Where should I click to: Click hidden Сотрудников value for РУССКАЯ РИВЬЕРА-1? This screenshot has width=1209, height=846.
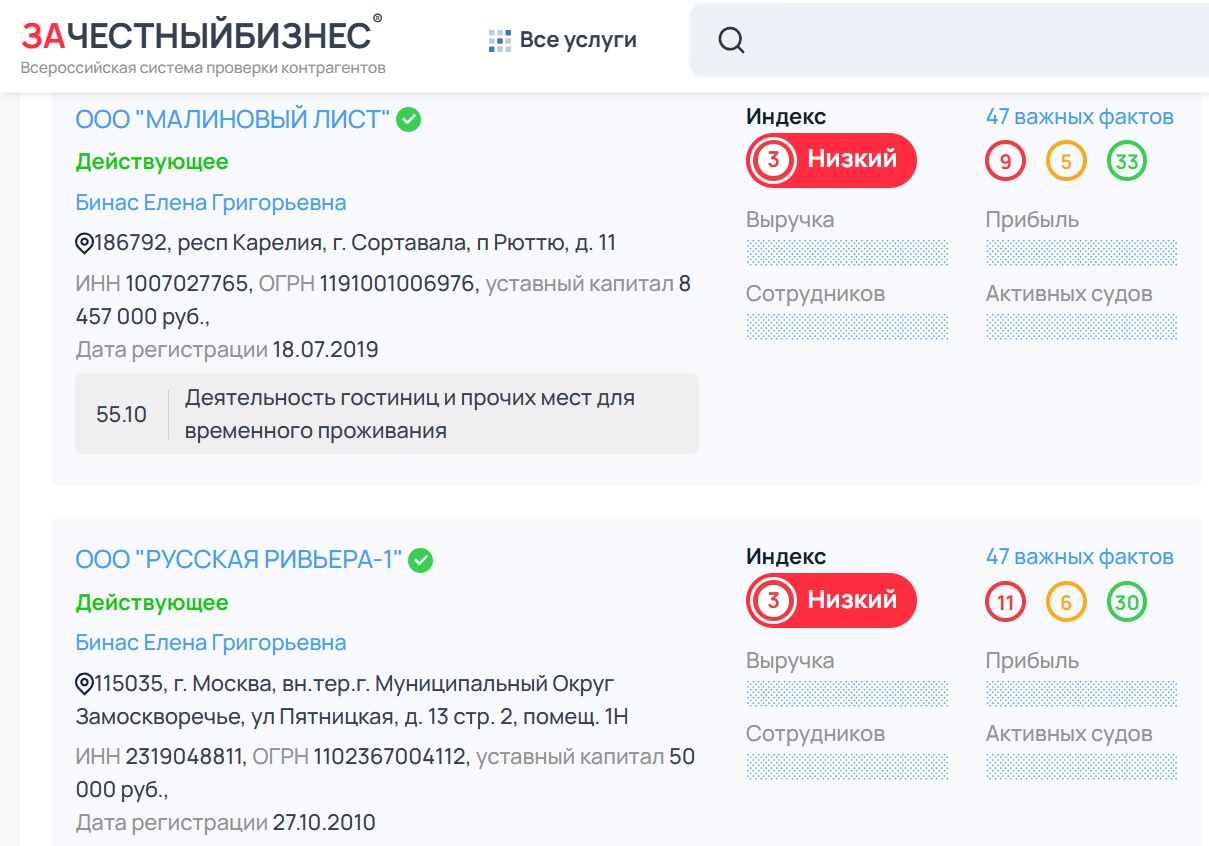pyautogui.click(x=847, y=767)
